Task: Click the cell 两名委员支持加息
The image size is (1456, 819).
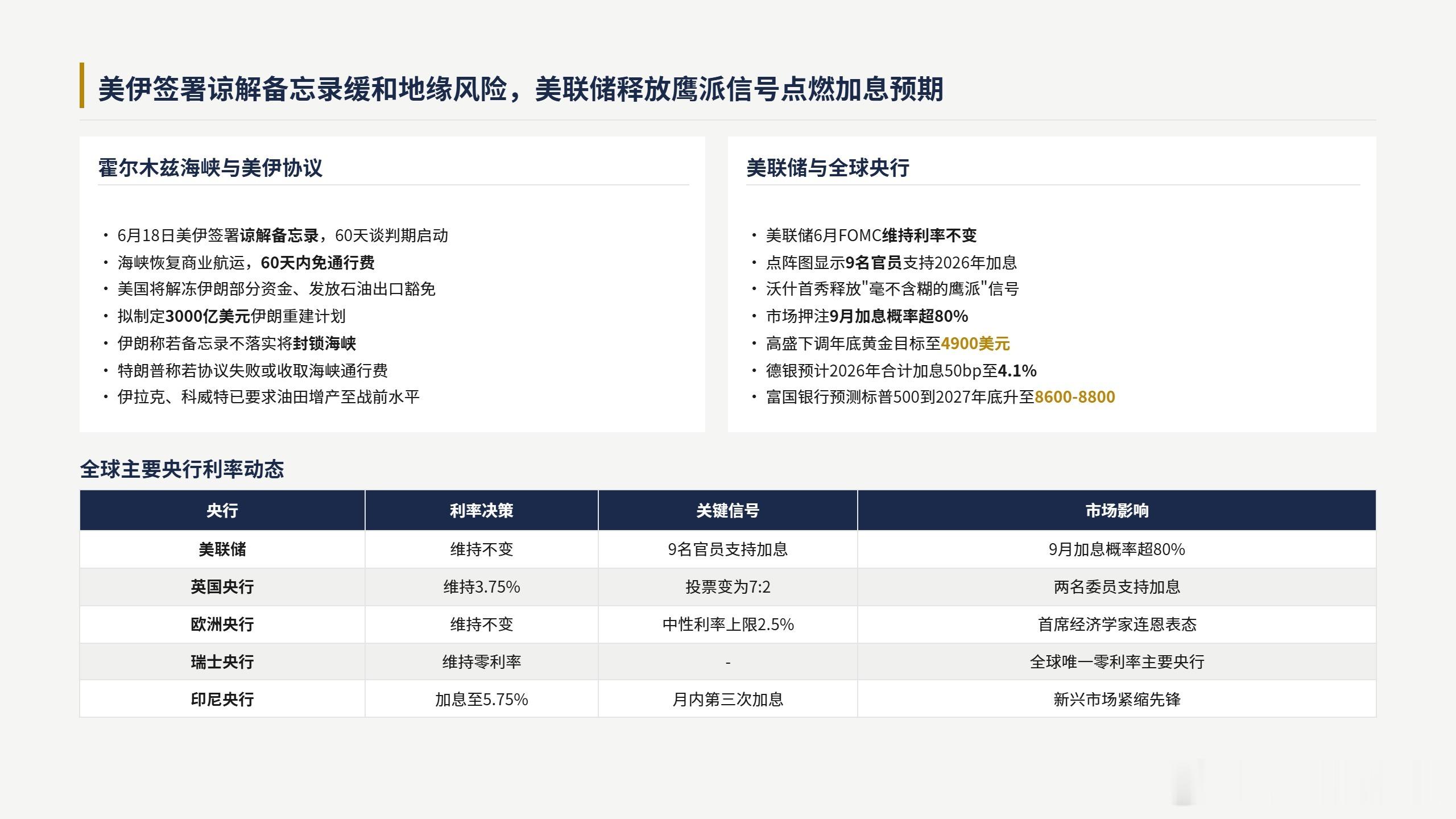Action: [1117, 587]
